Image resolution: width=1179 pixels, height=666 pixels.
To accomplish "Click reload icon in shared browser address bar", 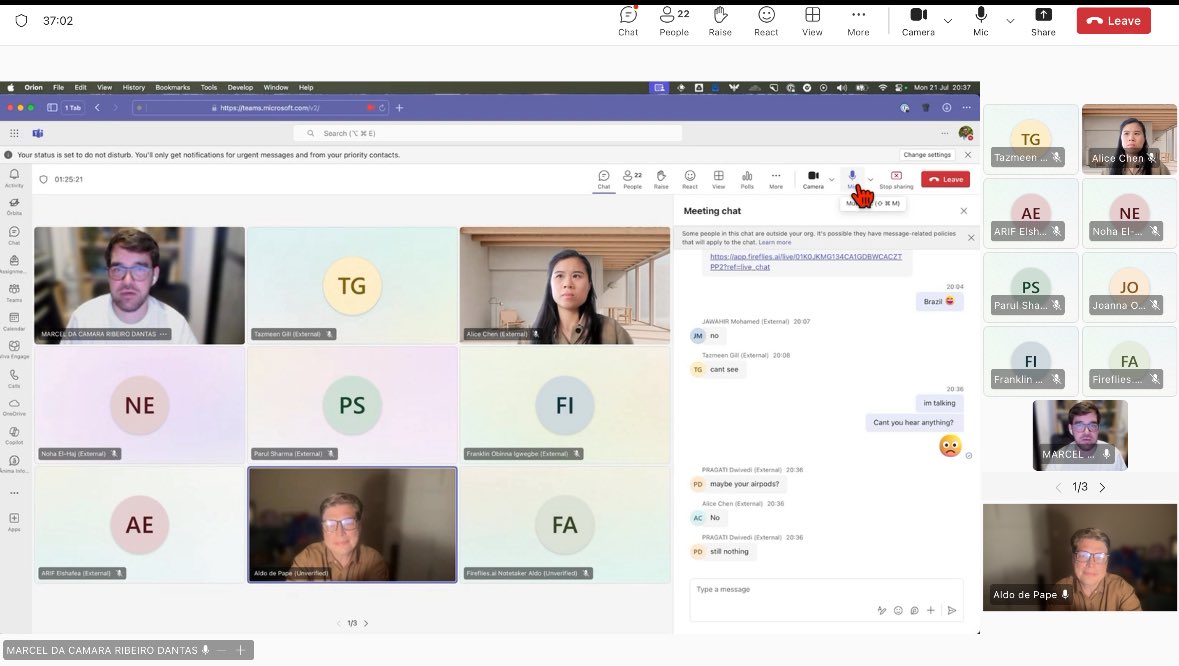I will [x=382, y=107].
